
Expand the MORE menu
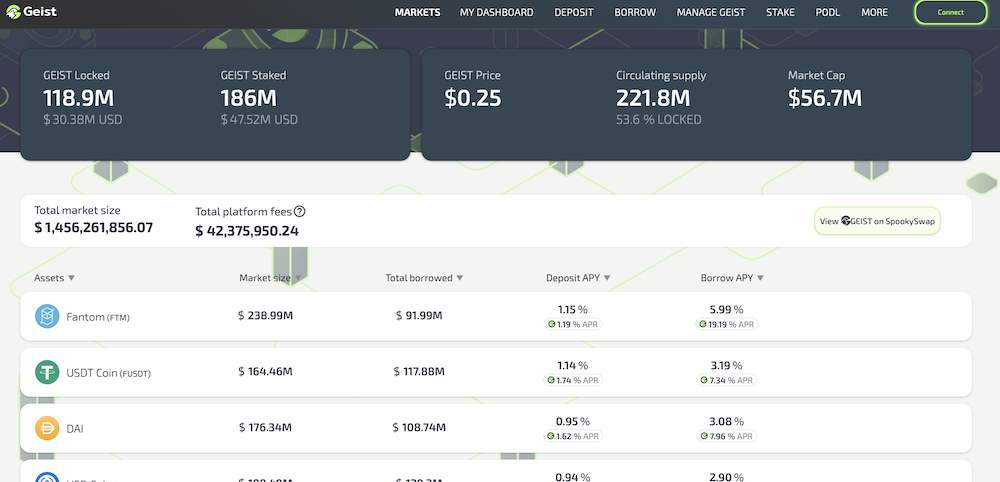pos(874,12)
